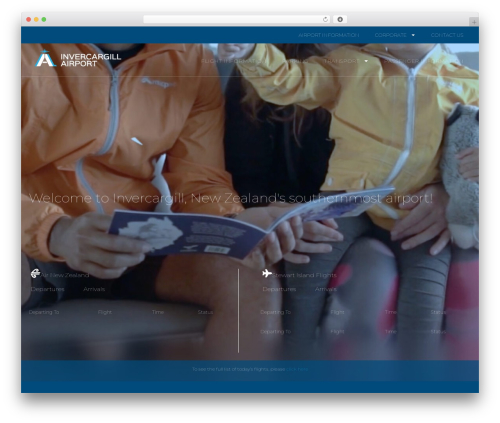Open the Airport Information menu item
Image resolution: width=500 pixels, height=423 pixels.
click(328, 35)
